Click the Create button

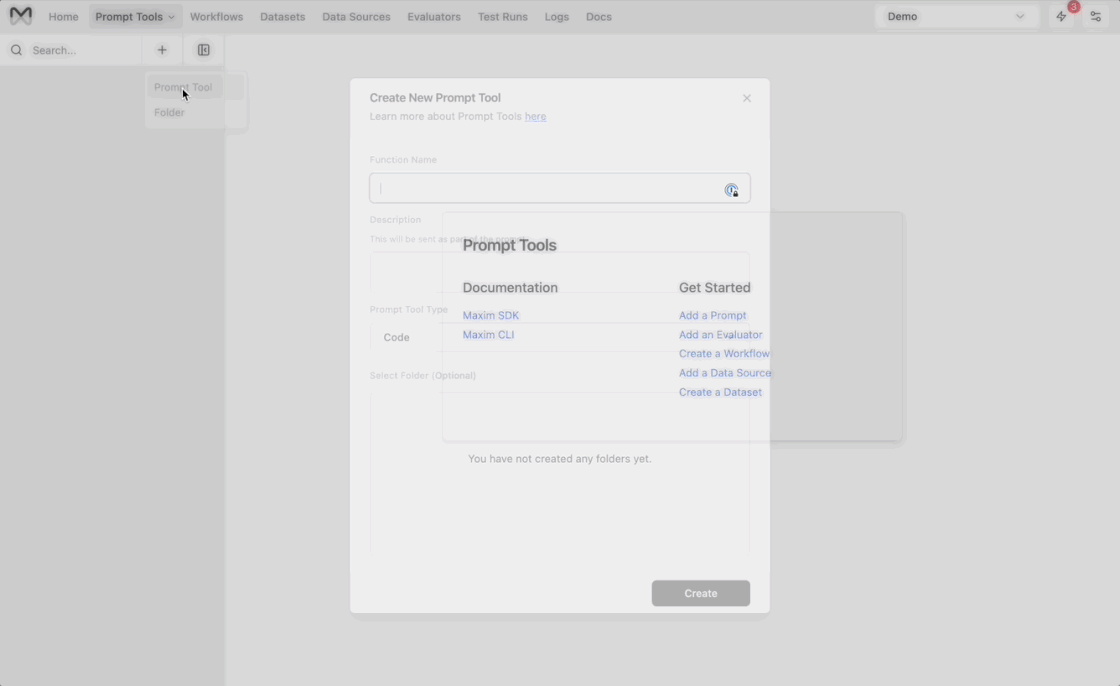point(701,593)
